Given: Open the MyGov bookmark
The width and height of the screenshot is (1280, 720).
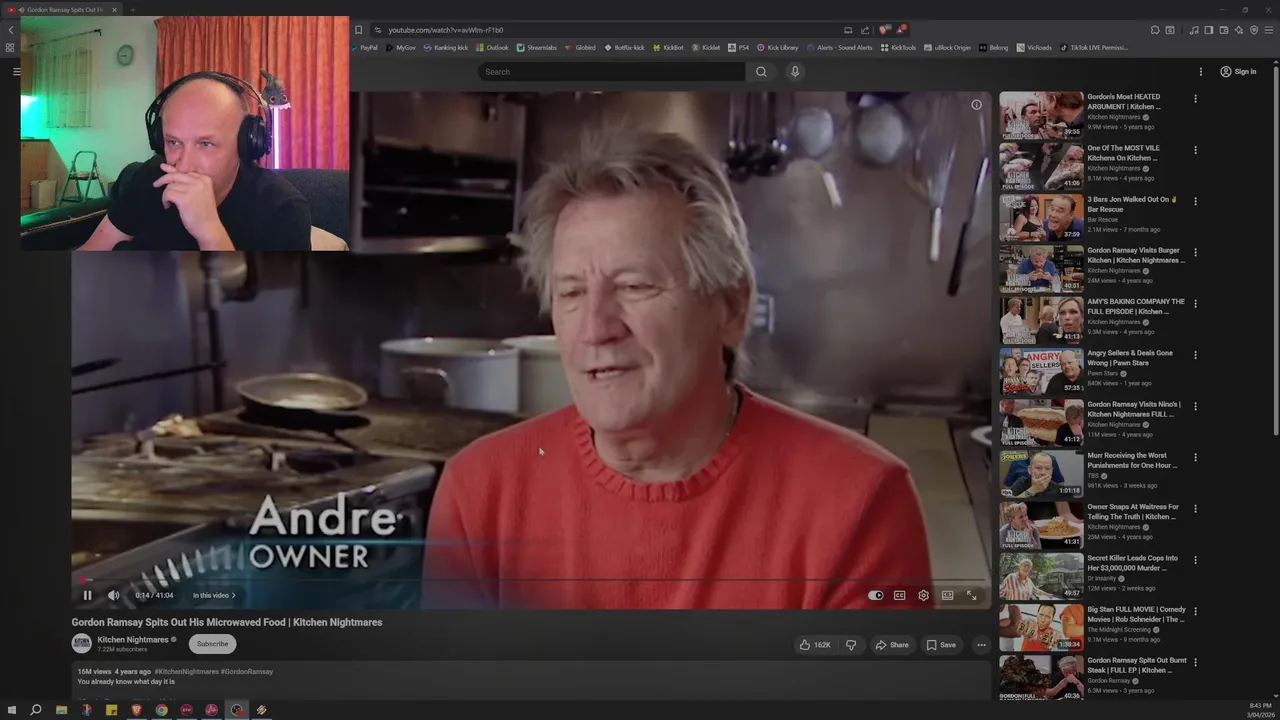Looking at the screenshot, I should pos(401,47).
